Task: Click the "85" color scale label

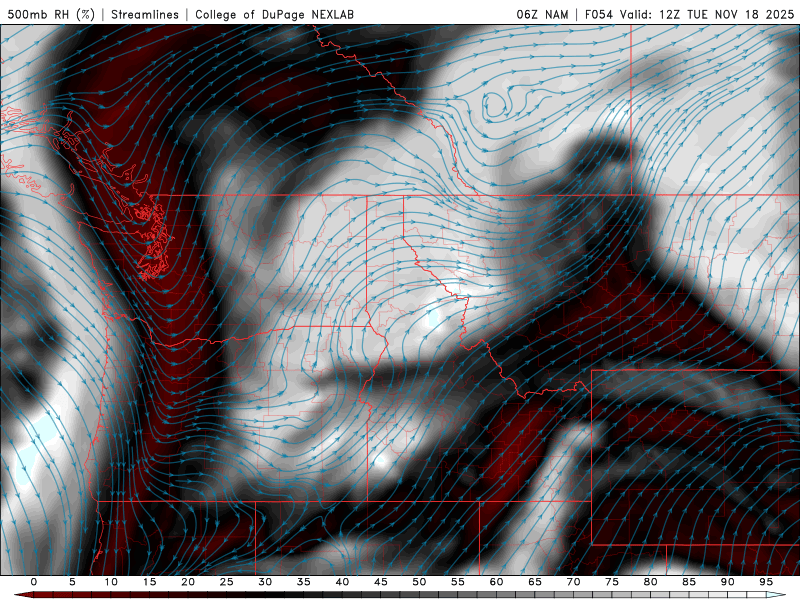Action: pos(689,582)
